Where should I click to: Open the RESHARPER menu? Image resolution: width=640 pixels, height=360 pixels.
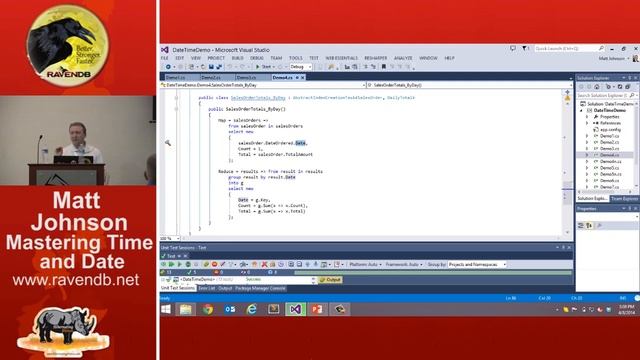[x=376, y=58]
